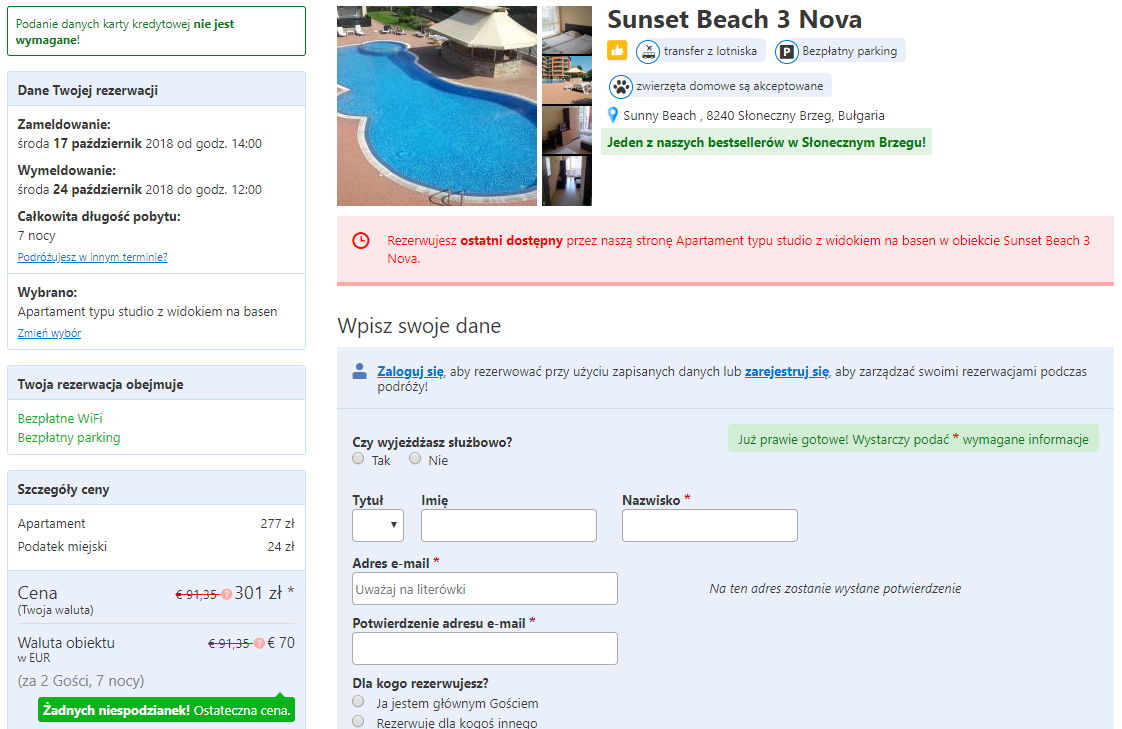Click the location pin near Sunny Beach
Image resolution: width=1122 pixels, height=729 pixels.
click(x=613, y=115)
